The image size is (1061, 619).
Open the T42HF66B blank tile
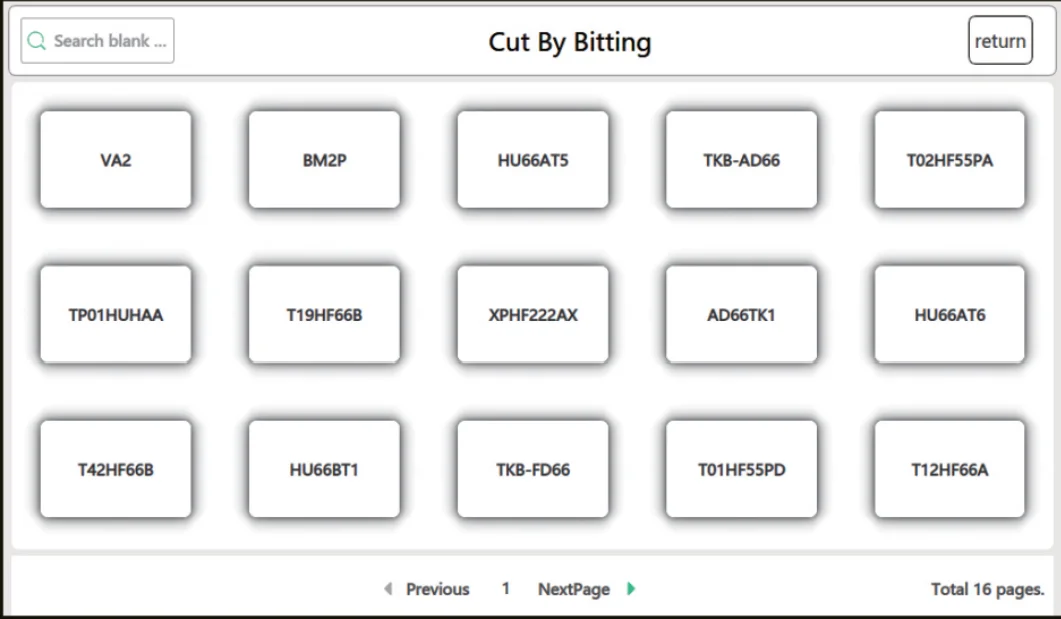coord(116,469)
